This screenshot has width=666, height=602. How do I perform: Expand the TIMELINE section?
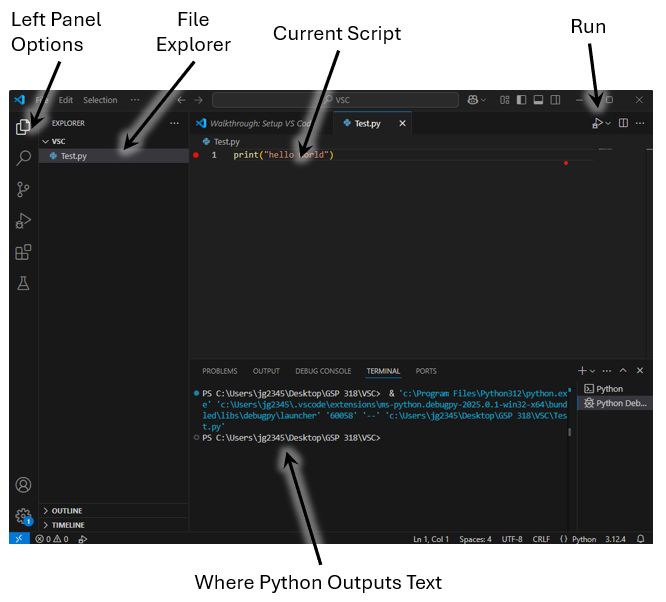67,525
